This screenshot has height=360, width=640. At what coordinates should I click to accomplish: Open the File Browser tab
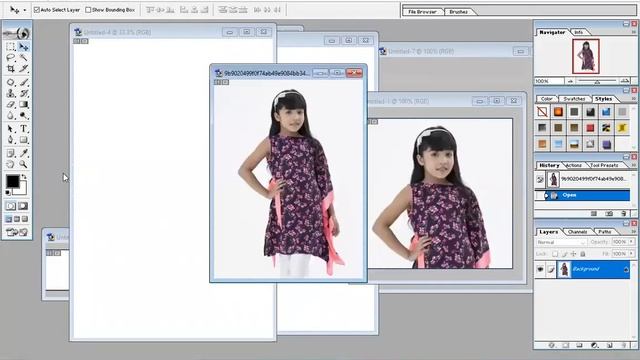(422, 12)
